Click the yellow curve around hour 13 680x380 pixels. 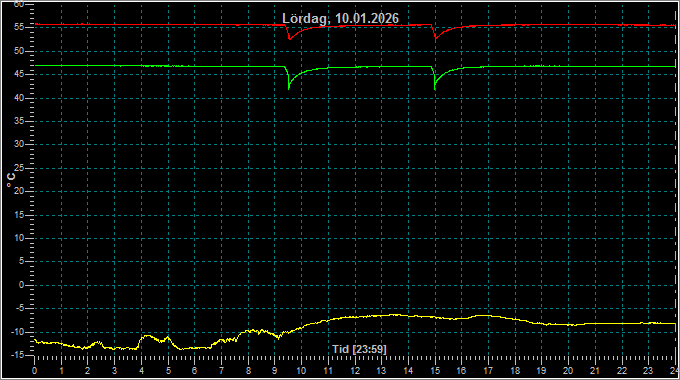[x=382, y=315]
